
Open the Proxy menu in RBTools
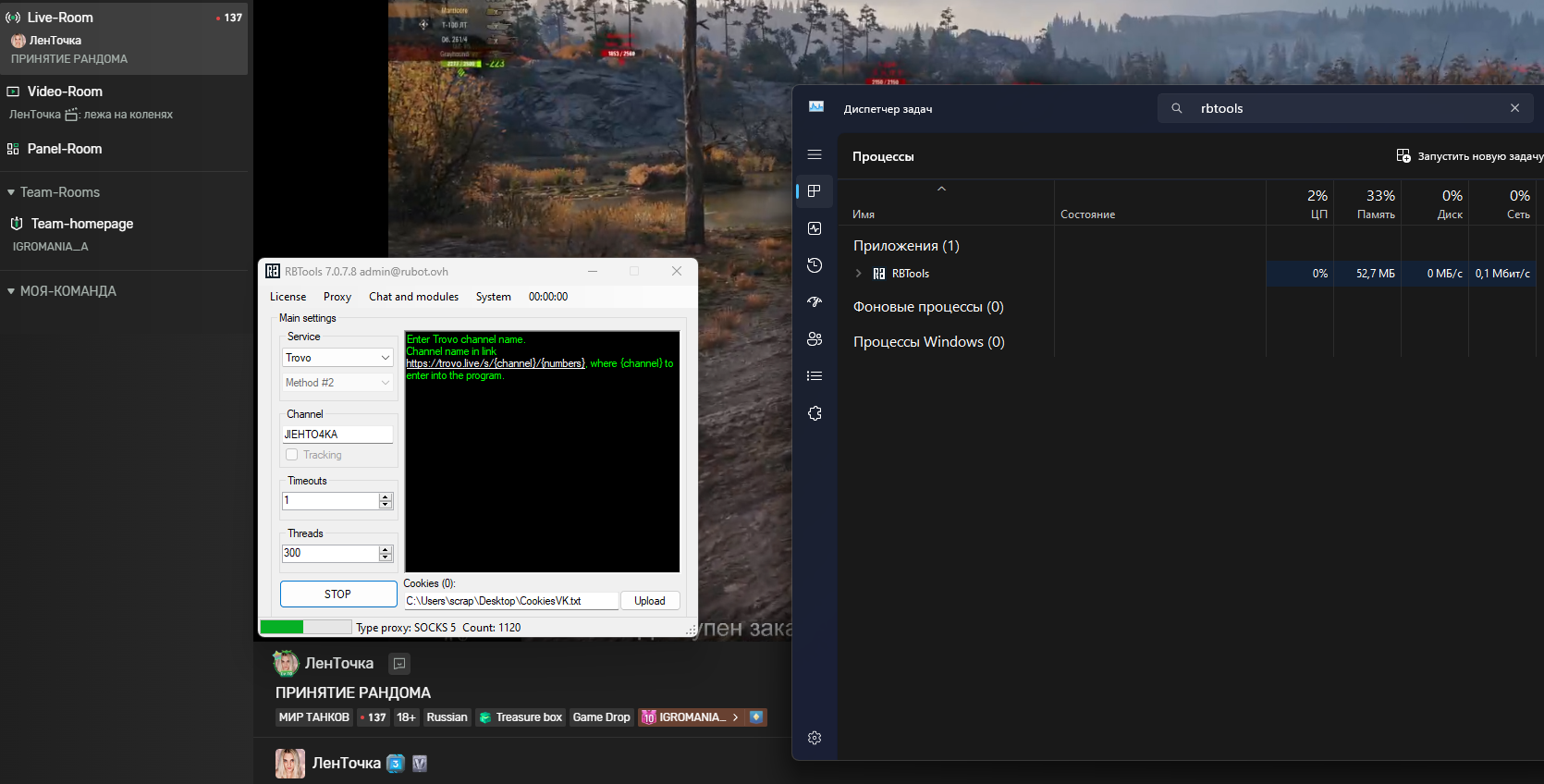[x=337, y=297]
